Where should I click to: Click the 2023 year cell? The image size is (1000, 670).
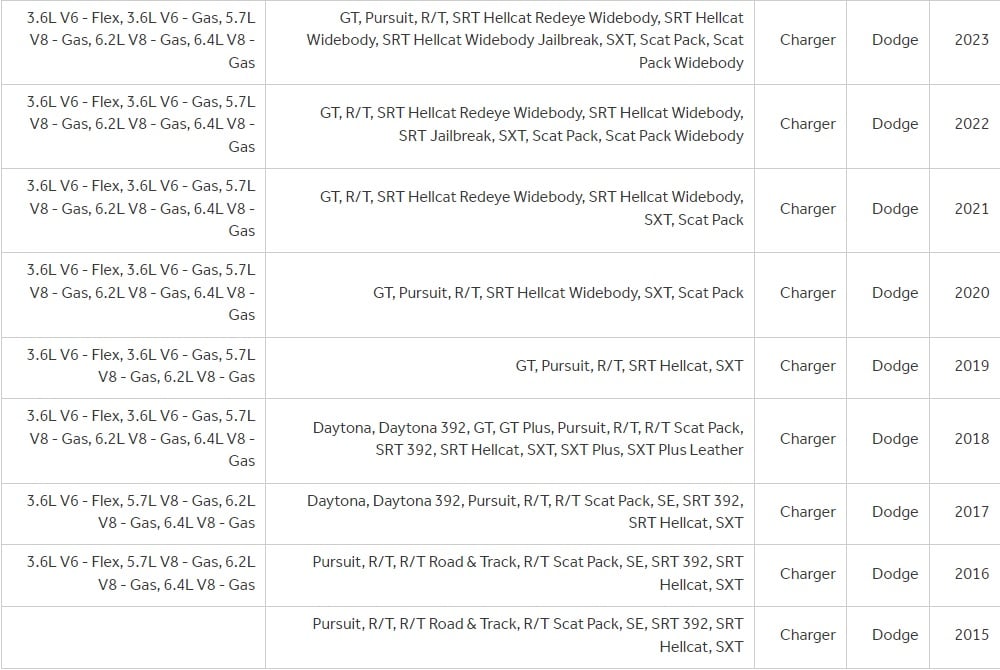coord(971,40)
